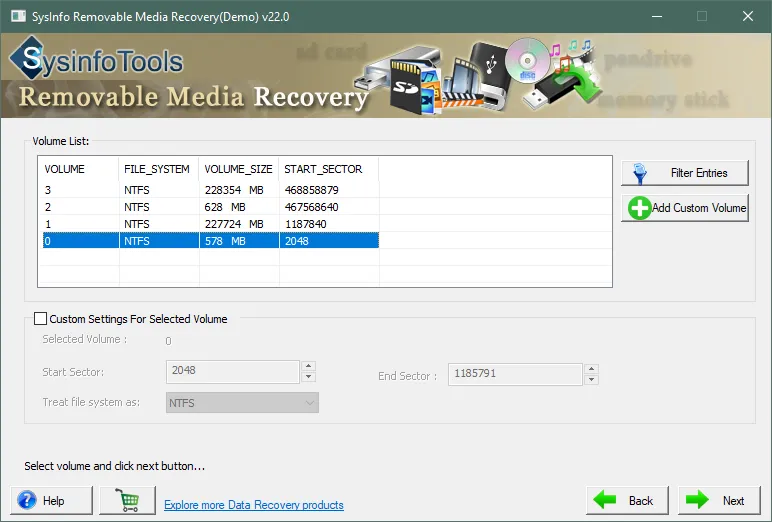This screenshot has height=522, width=772.
Task: Enable Custom Settings For Selected Volume checkbox
Action: 40,319
